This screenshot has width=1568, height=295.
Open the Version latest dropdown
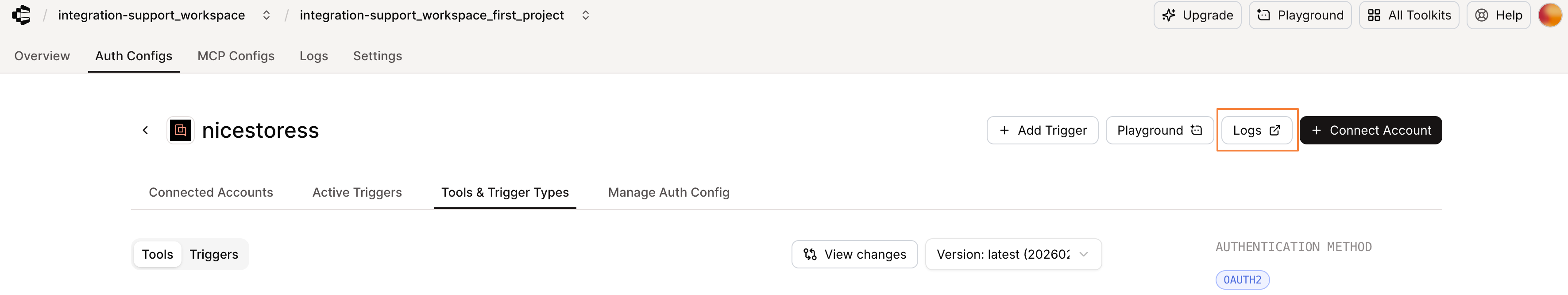[1013, 254]
